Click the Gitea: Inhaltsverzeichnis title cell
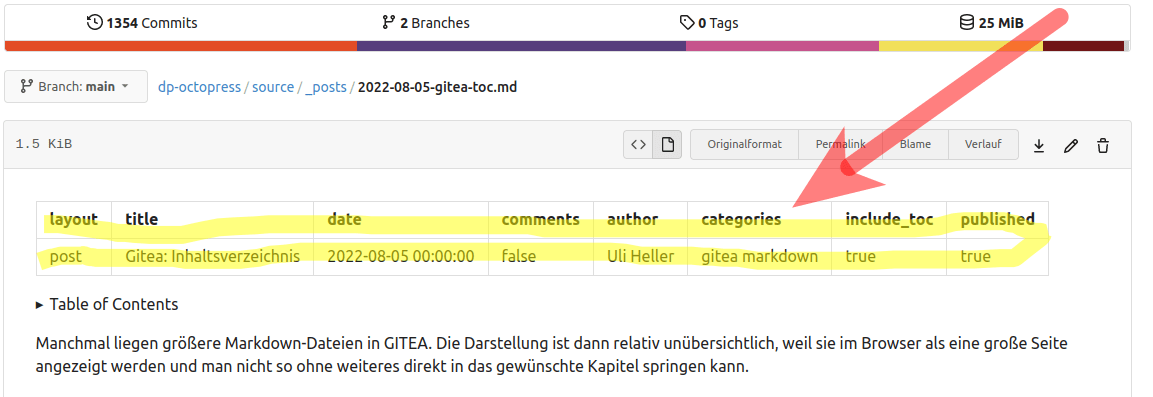 click(x=213, y=257)
